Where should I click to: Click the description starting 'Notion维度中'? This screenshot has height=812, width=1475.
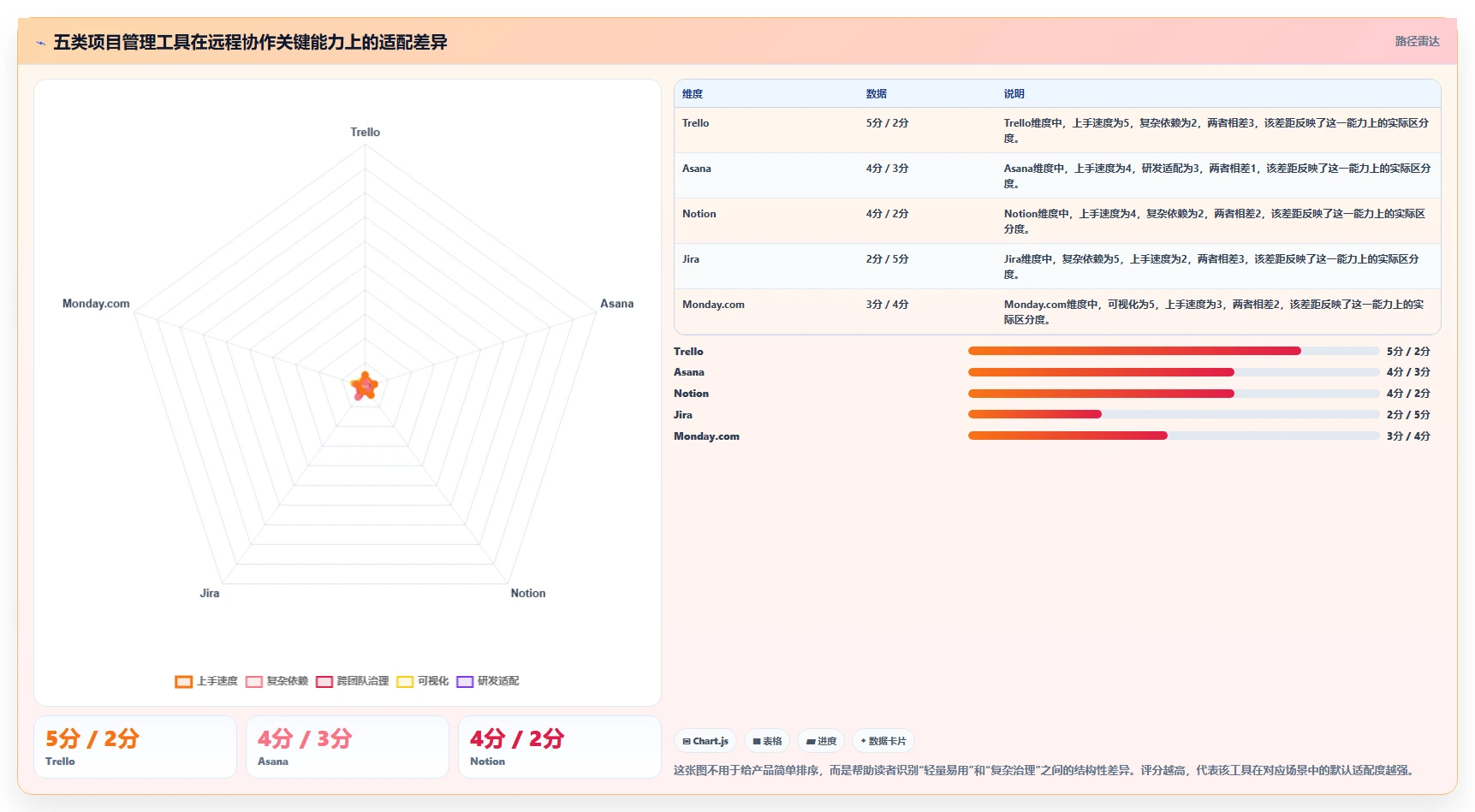pyautogui.click(x=1215, y=222)
